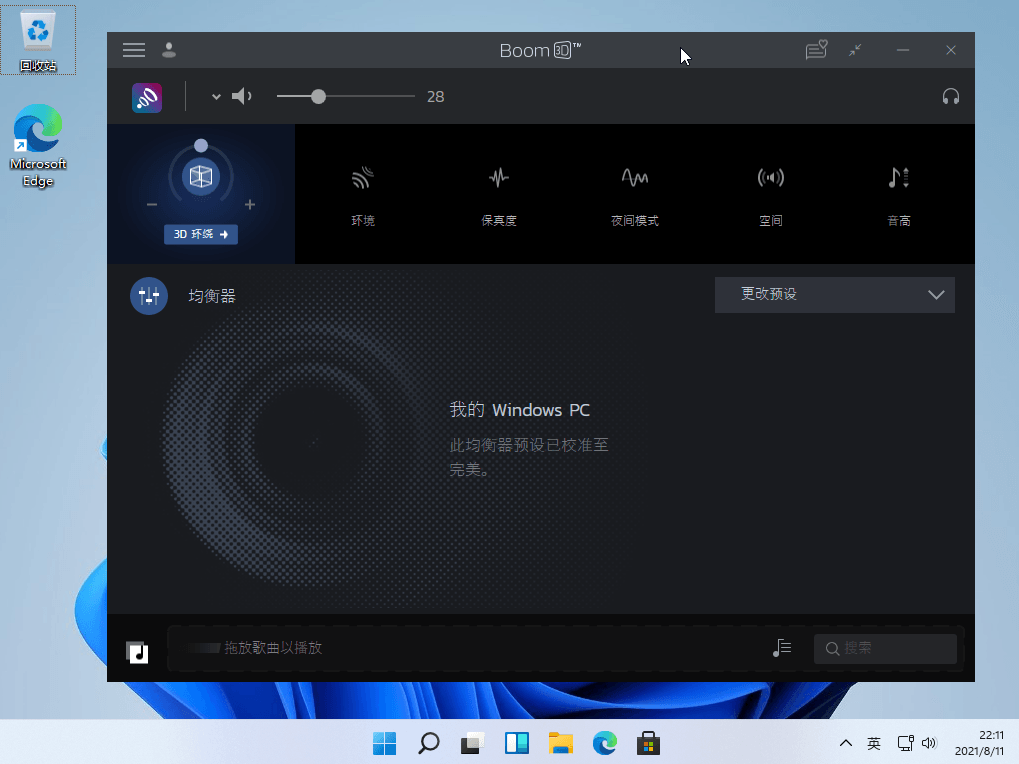Minimize the Boom 3D window
The image size is (1019, 764).
pyautogui.click(x=903, y=50)
